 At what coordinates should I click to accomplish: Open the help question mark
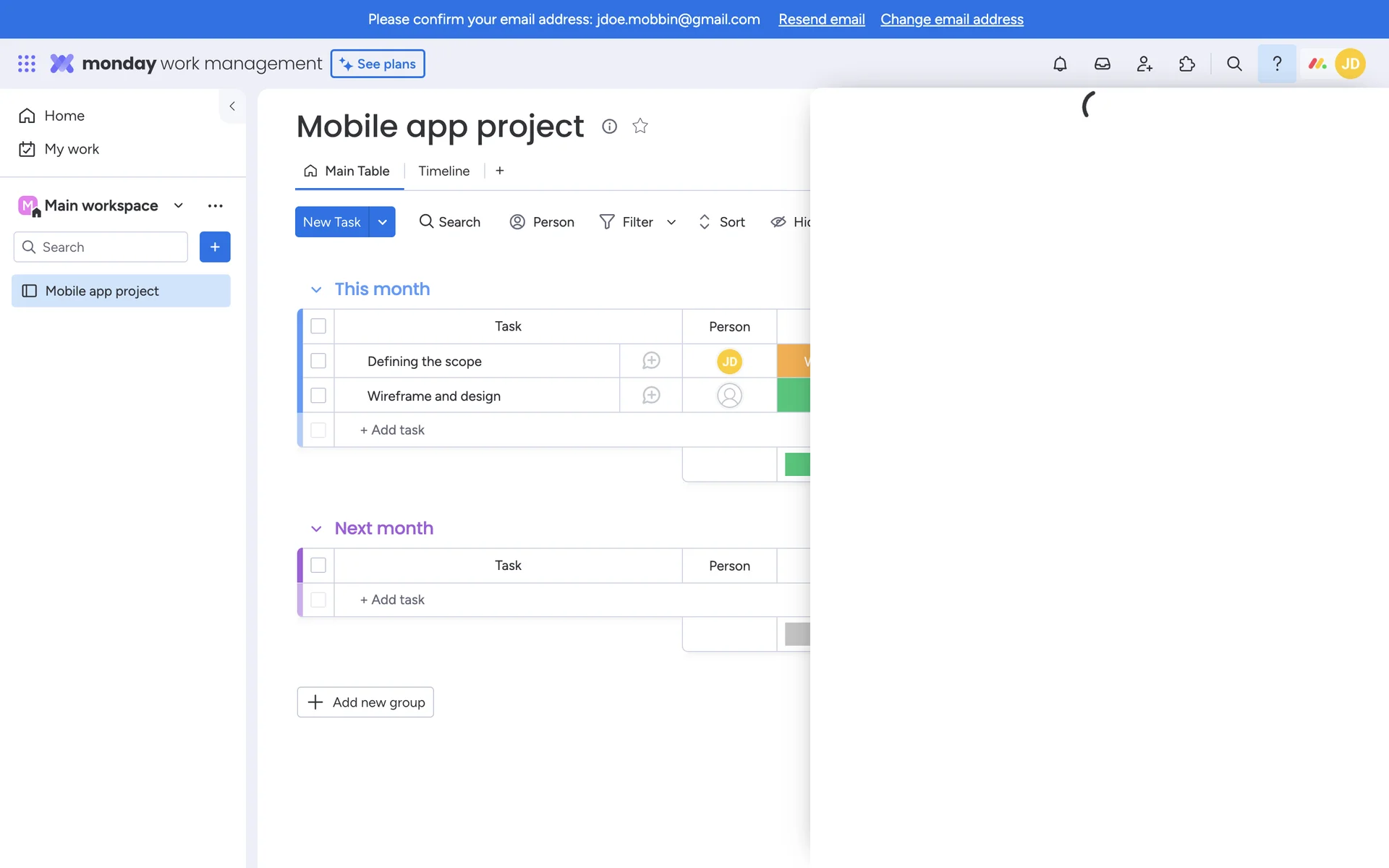(1277, 64)
